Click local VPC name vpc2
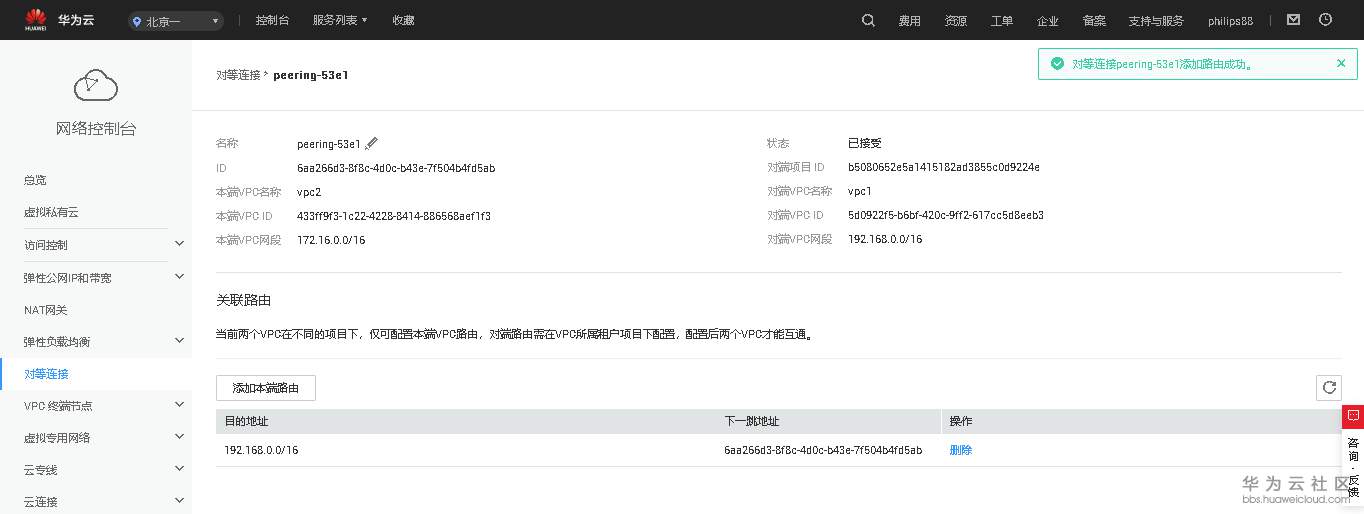 tap(309, 192)
